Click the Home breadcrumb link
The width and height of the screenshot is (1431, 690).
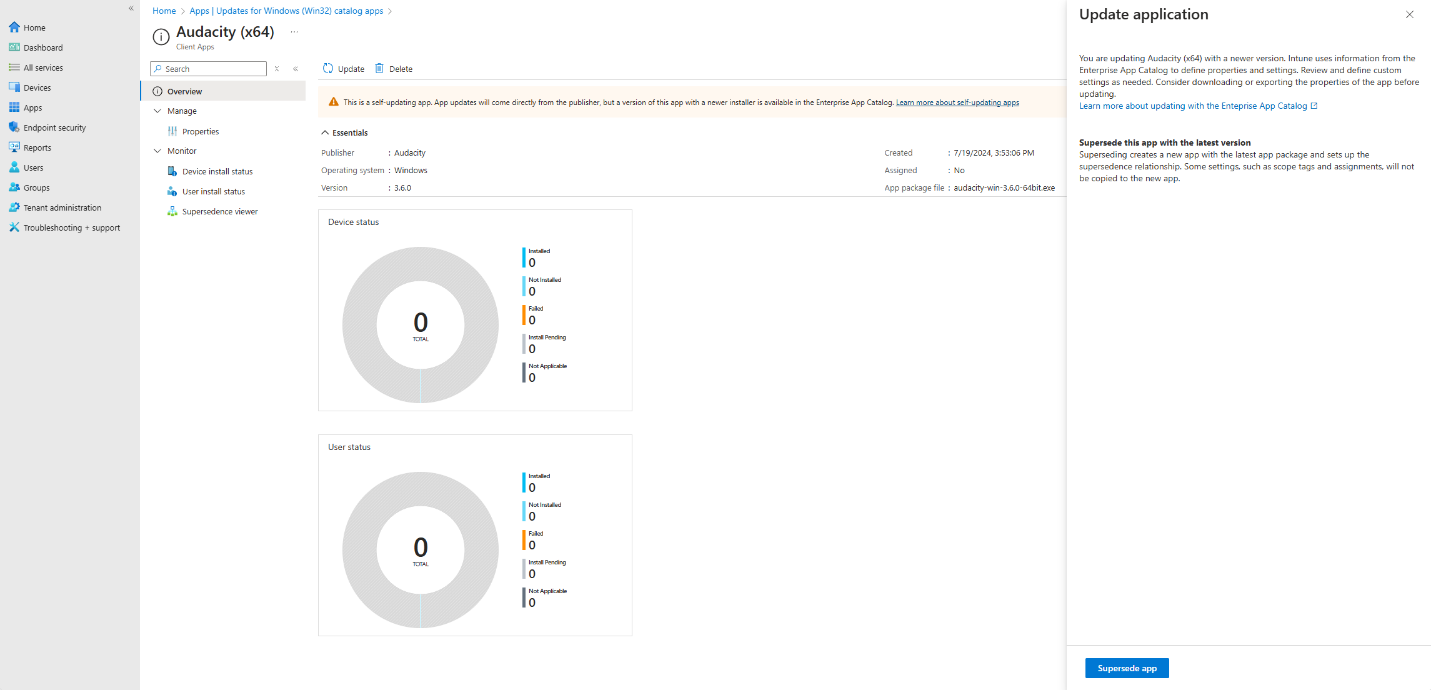(164, 11)
